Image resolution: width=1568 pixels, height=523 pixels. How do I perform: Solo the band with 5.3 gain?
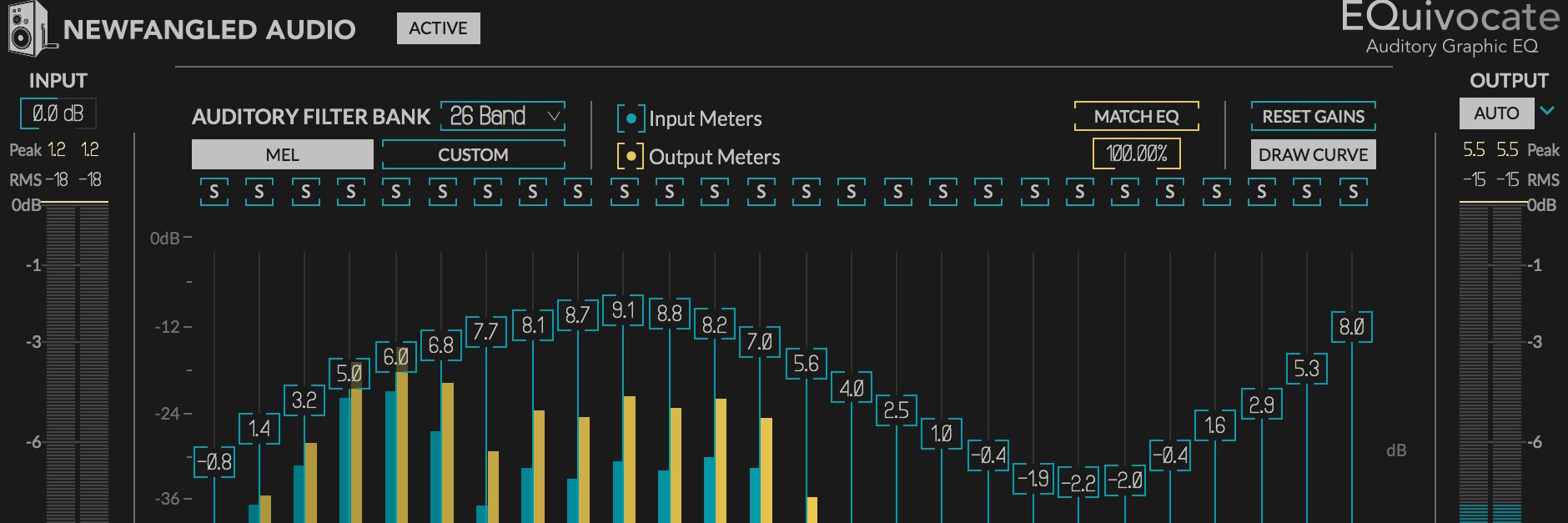pyautogui.click(x=1307, y=192)
